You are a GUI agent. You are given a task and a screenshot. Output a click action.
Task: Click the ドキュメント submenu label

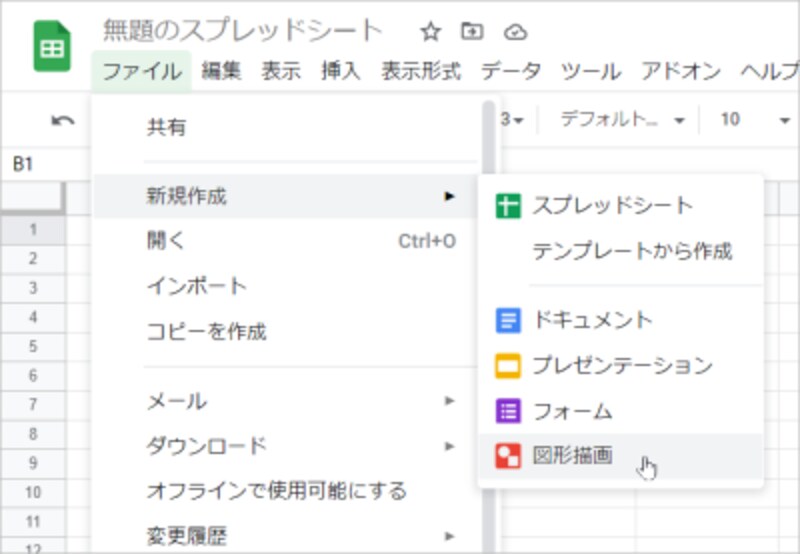[x=593, y=320]
